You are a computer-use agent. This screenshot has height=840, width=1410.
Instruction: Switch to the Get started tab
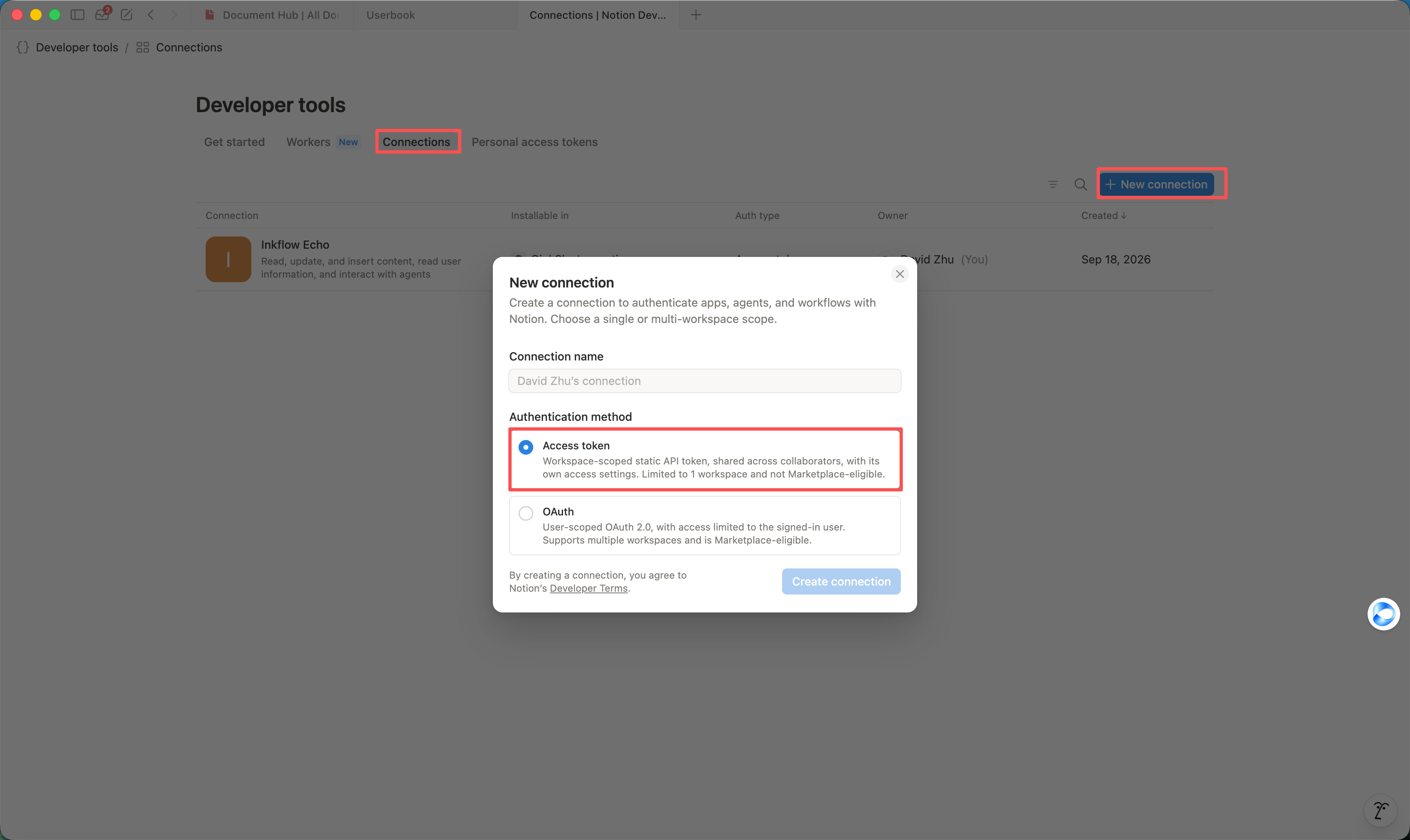[235, 142]
